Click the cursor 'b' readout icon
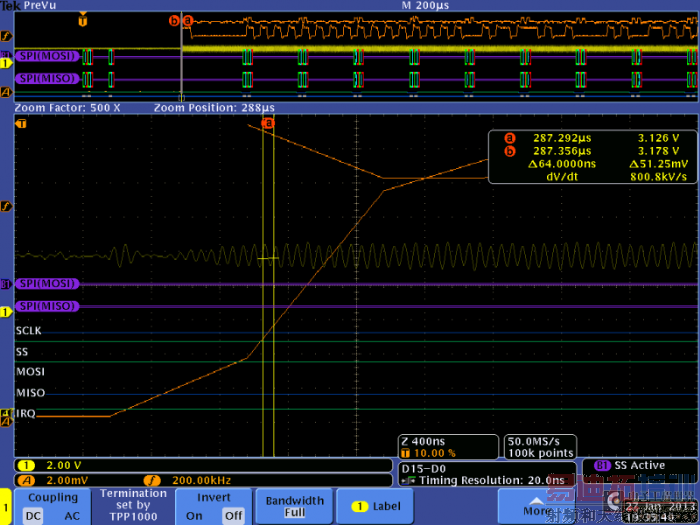 pyautogui.click(x=510, y=151)
